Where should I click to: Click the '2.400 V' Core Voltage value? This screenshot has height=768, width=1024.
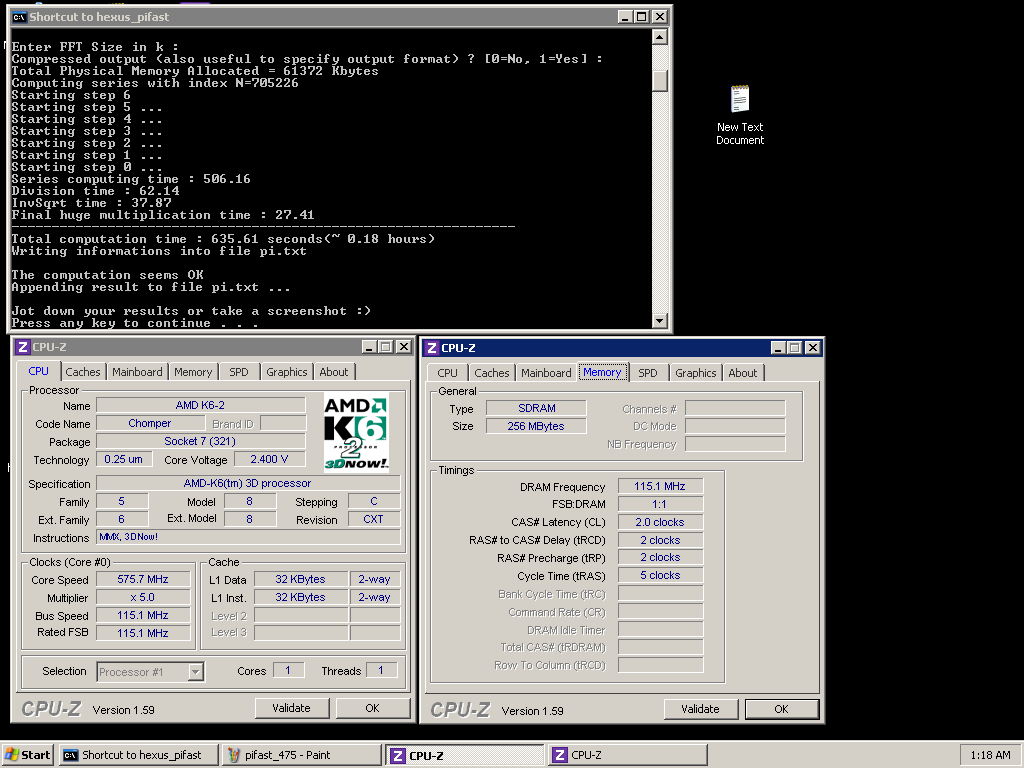(x=269, y=459)
